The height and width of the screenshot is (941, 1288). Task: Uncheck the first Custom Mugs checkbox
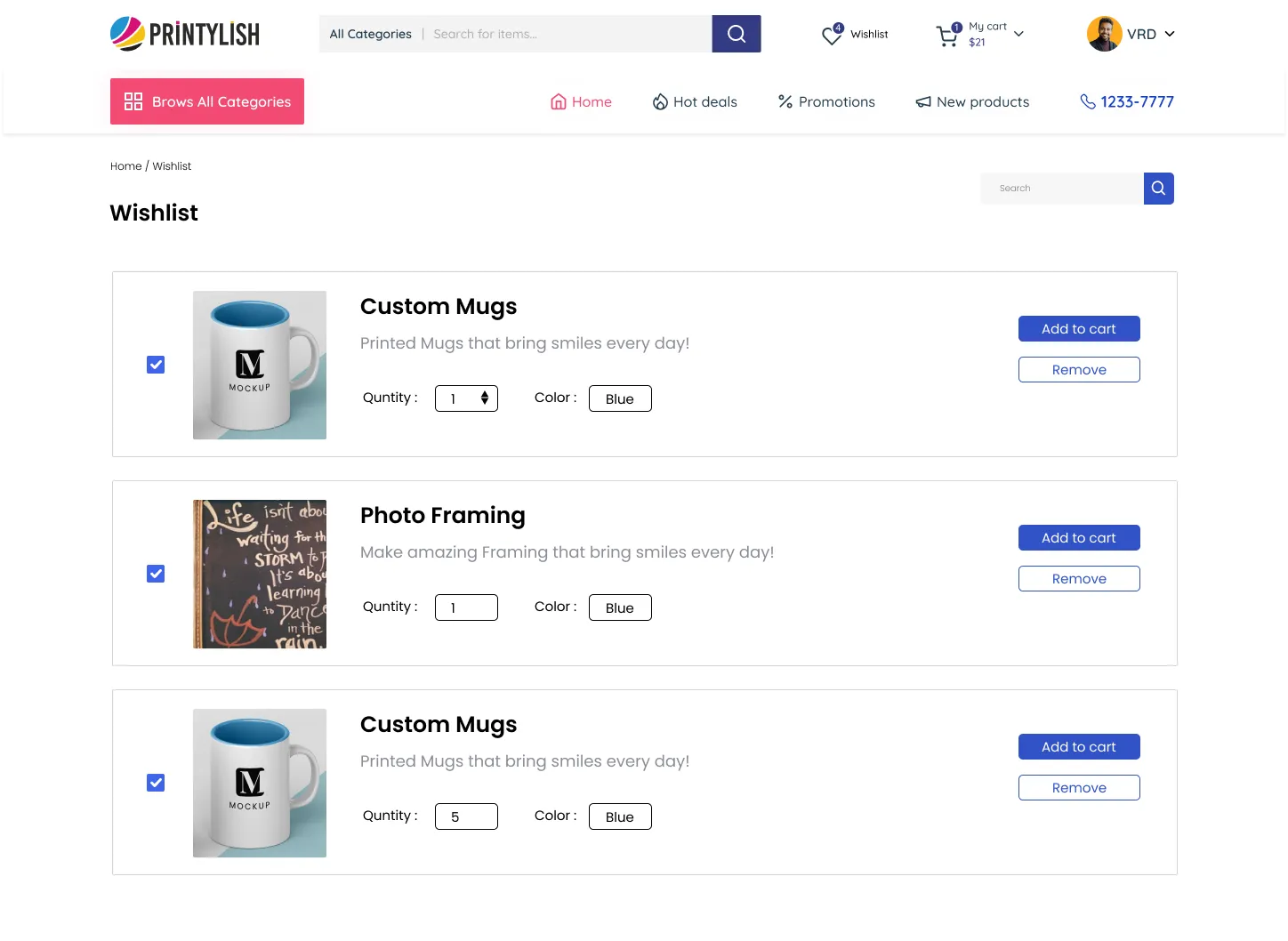point(156,365)
